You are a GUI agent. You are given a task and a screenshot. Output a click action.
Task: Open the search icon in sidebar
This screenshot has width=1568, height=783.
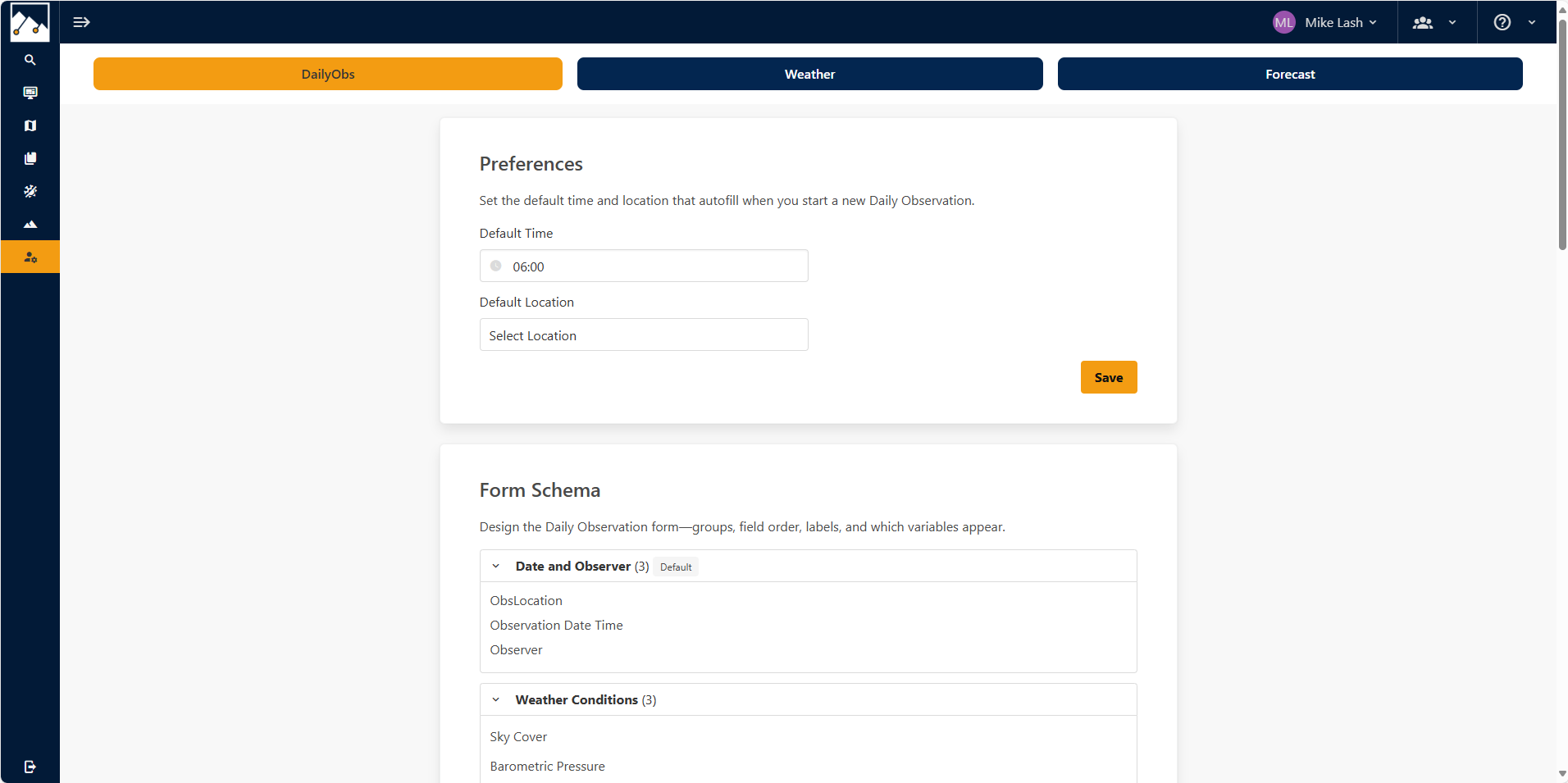[x=30, y=60]
